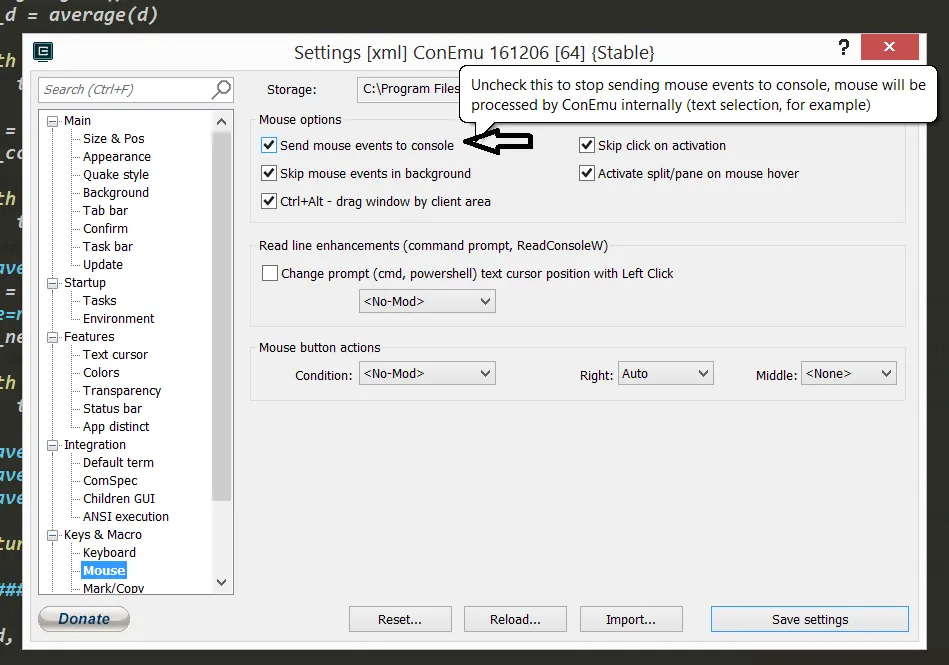949x665 pixels.
Task: Toggle Activate split/pane on mouse hover
Action: 586,173
